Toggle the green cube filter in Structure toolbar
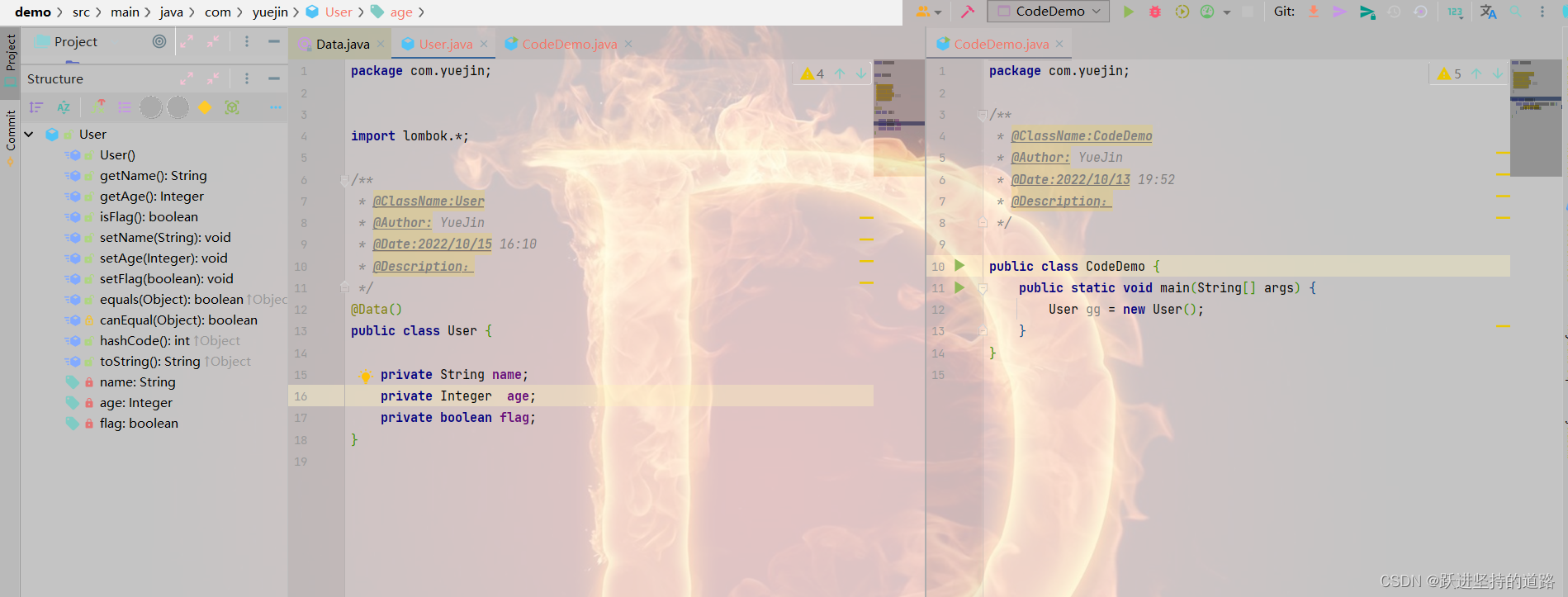 tap(232, 107)
